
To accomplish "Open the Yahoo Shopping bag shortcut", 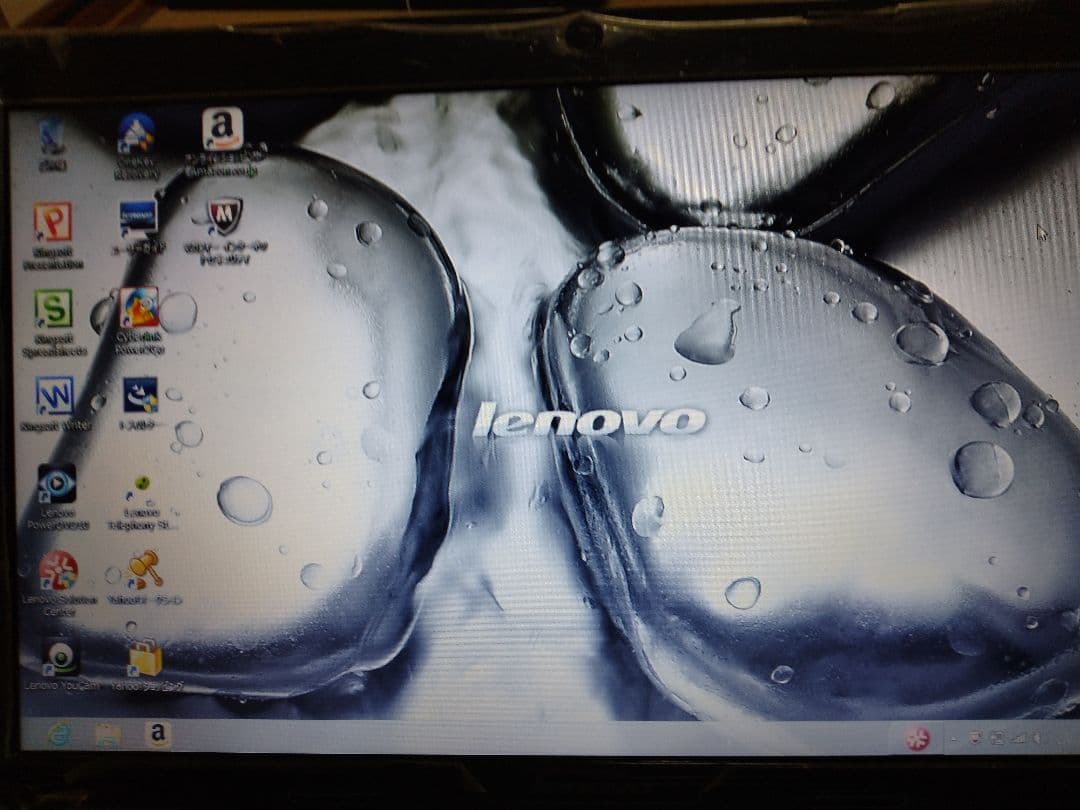I will pos(147,665).
